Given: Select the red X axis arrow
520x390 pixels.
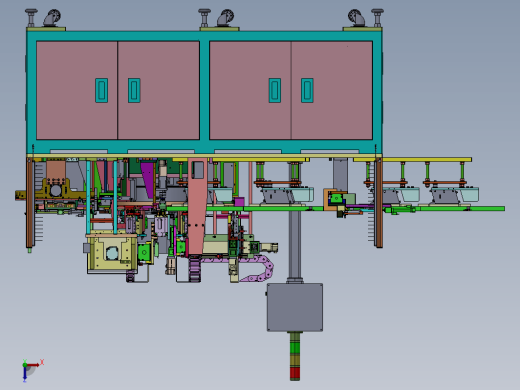Looking at the screenshot, I should [34, 365].
